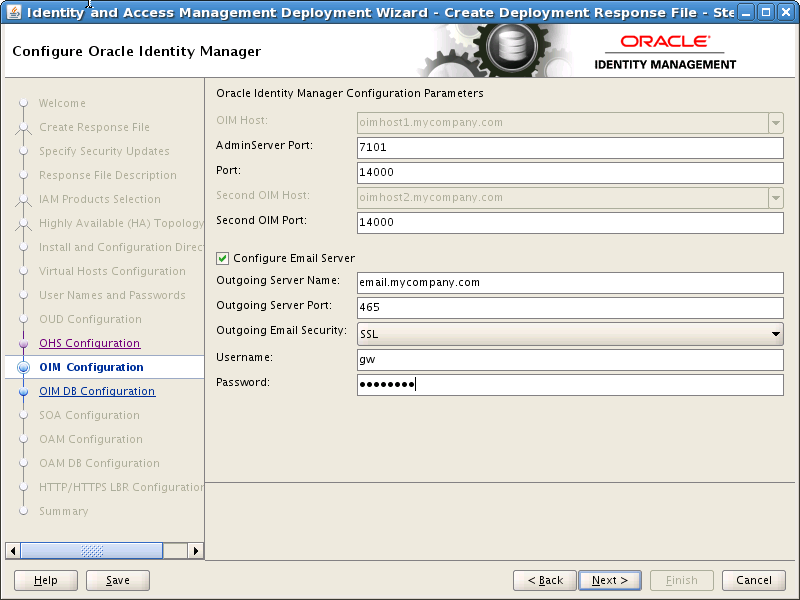
Task: Click the sidebar horizontal scrollbar thumb
Action: coord(92,551)
